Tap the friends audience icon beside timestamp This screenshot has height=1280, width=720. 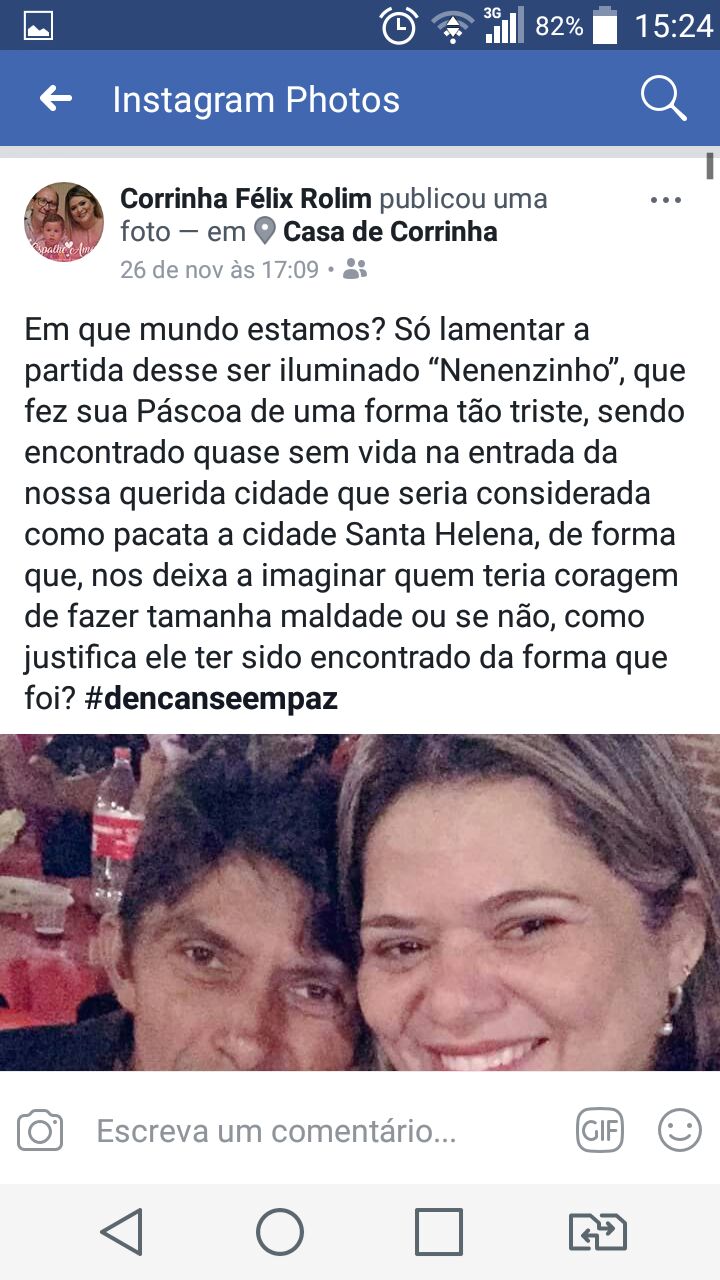[x=355, y=269]
